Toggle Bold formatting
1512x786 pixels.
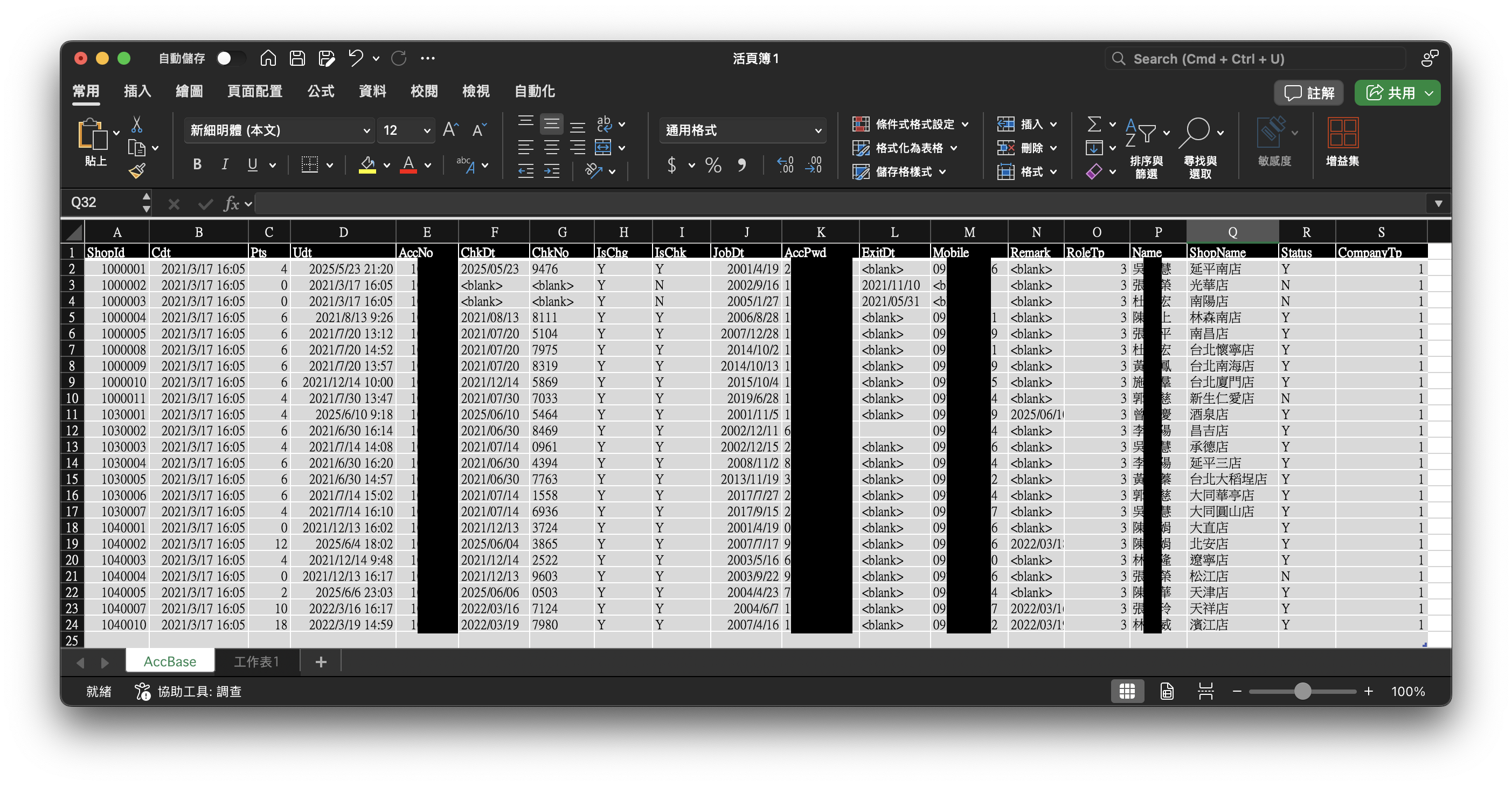[x=197, y=165]
